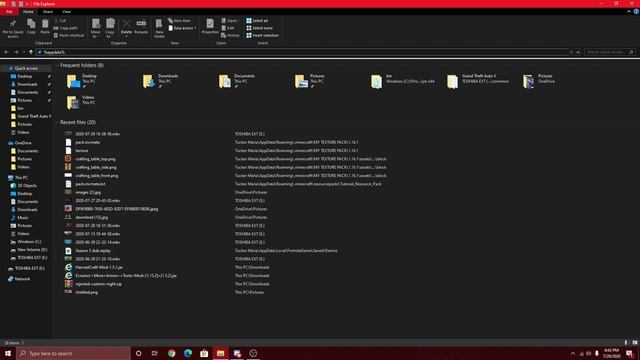The width and height of the screenshot is (640, 360).
Task: Click Paste shortcut in the ribbon
Action: coord(69,36)
